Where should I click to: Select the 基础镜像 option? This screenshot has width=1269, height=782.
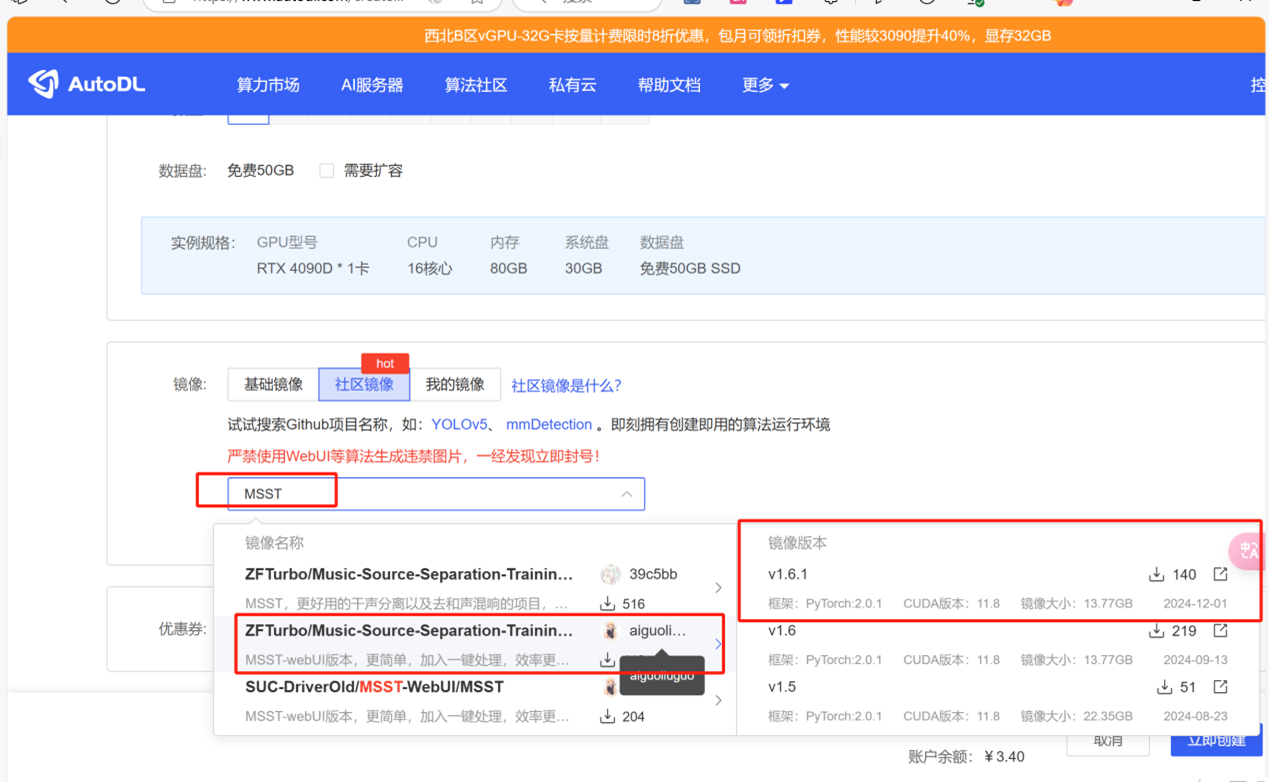[x=273, y=385]
